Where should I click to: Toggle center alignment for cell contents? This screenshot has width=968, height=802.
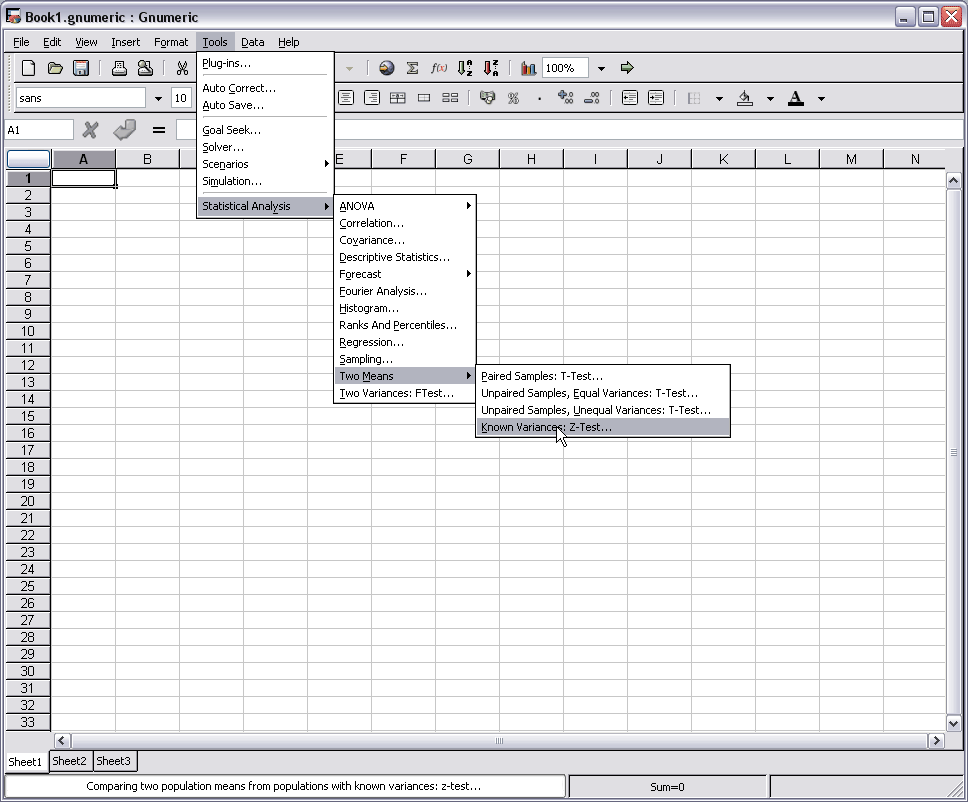tap(346, 97)
